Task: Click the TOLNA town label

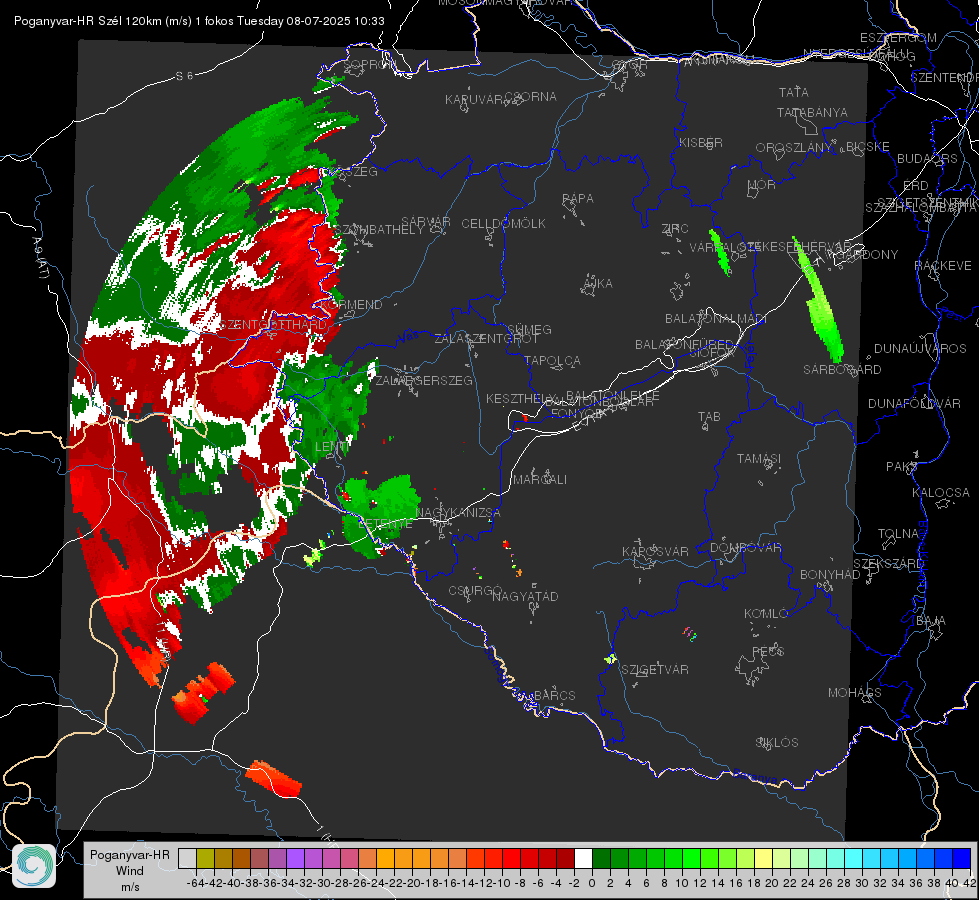Action: click(898, 534)
